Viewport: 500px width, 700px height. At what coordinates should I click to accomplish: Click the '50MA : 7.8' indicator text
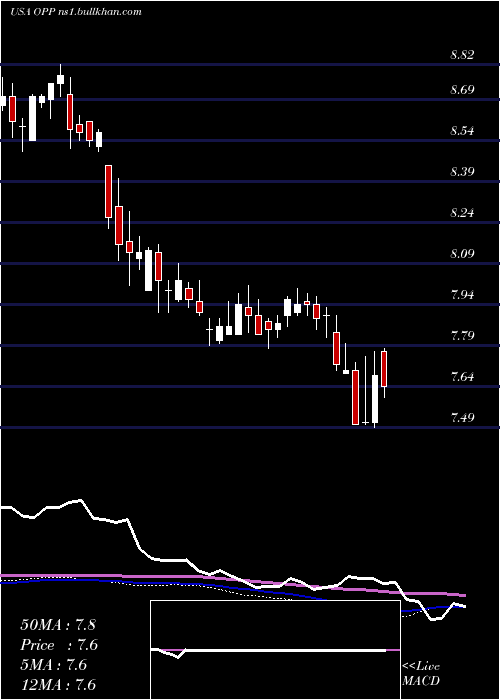tap(58, 625)
